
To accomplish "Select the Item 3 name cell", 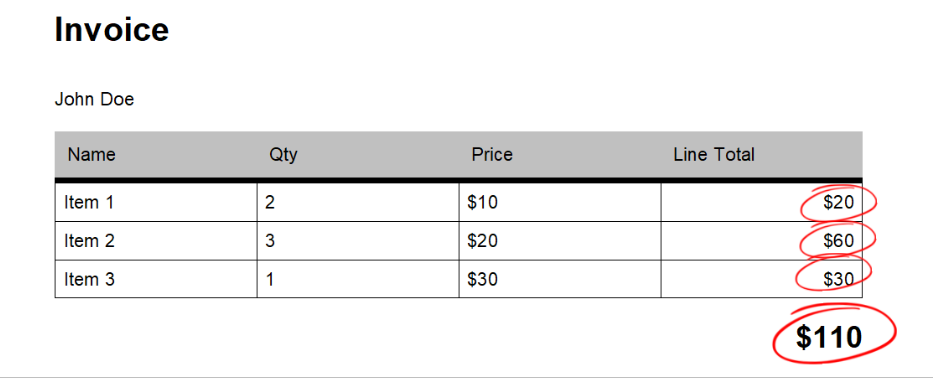I will [x=156, y=279].
